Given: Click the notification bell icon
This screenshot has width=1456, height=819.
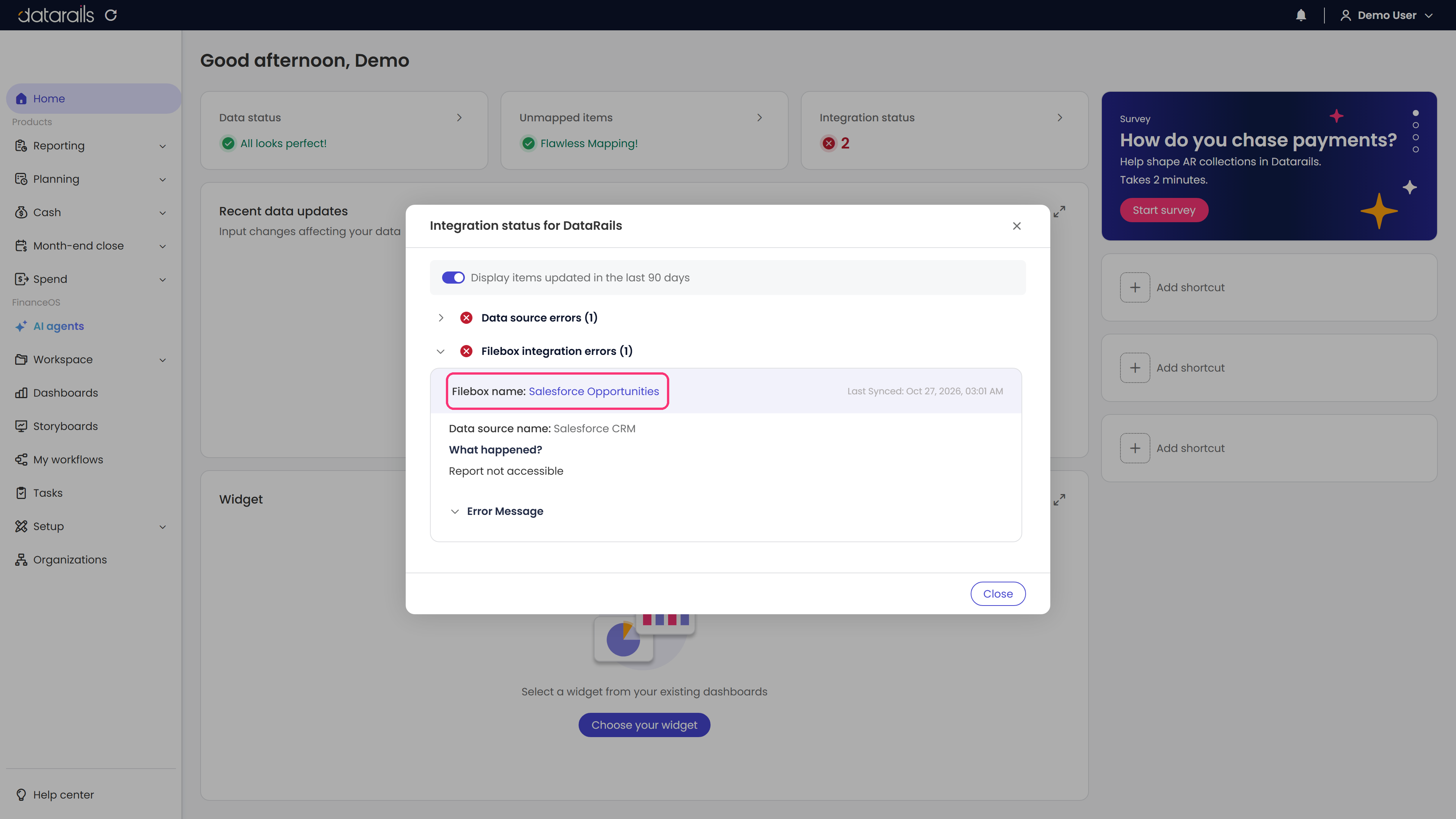Looking at the screenshot, I should (x=1301, y=15).
